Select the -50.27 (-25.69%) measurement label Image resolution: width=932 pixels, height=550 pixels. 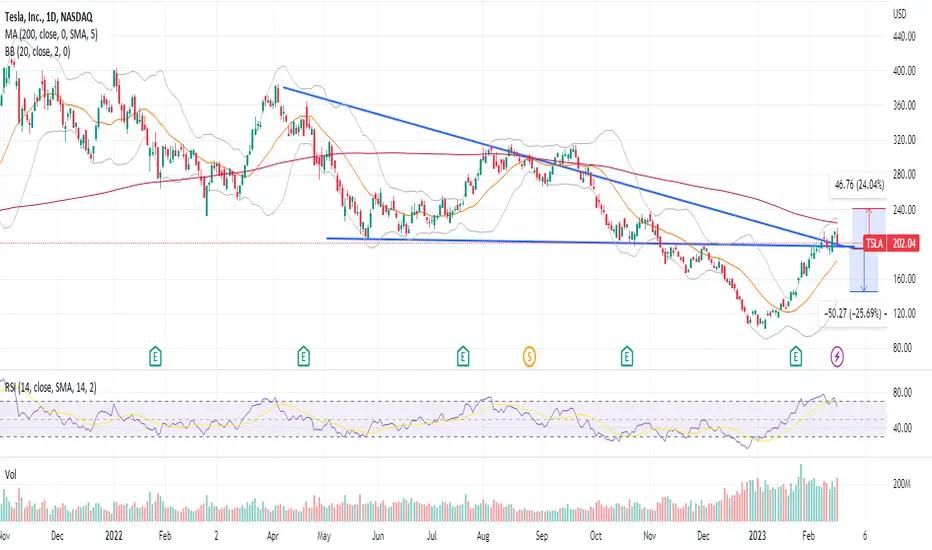tap(856, 313)
